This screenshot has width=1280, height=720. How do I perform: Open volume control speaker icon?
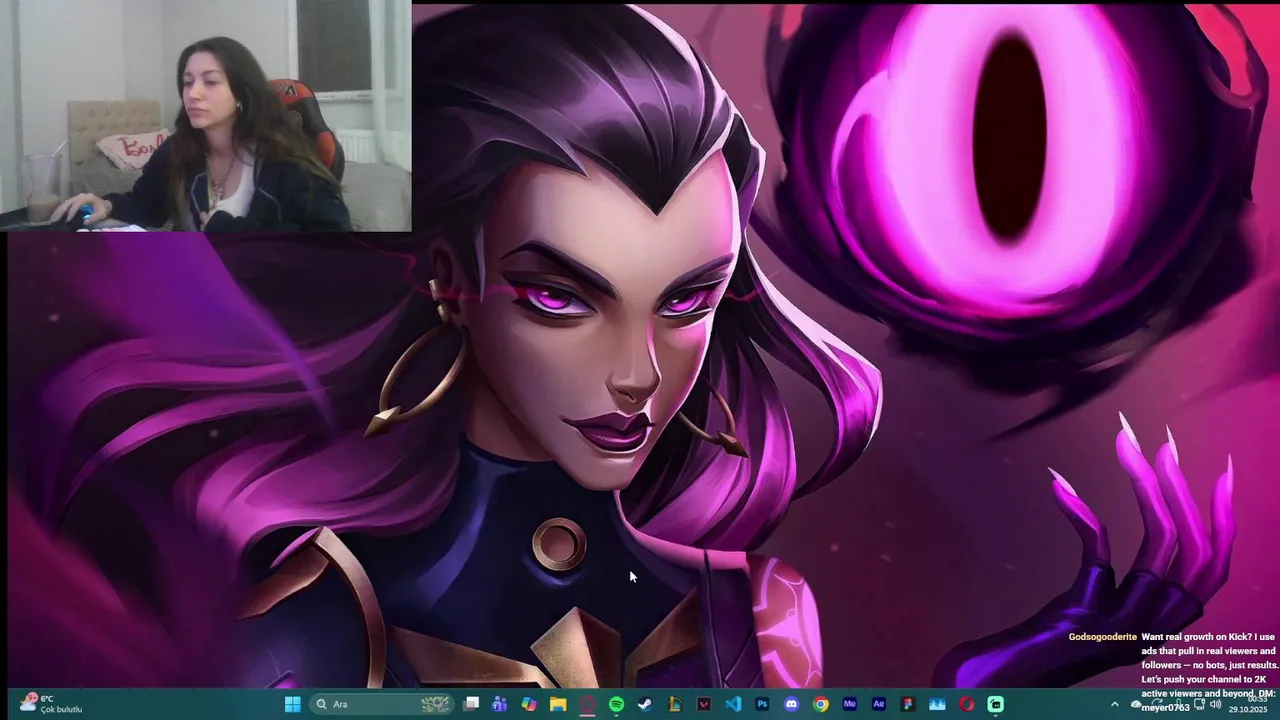coord(1215,704)
